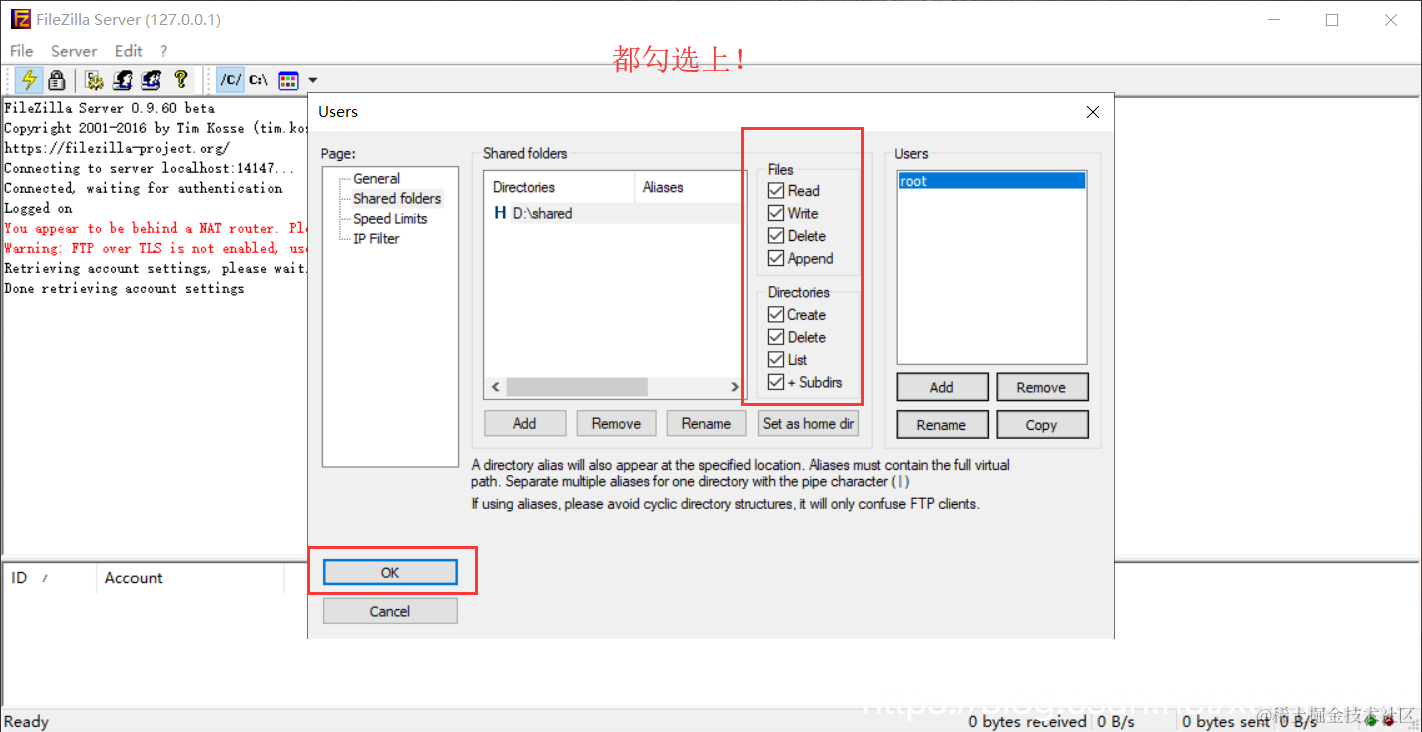Click the FileZilla Server title bar logo

pyautogui.click(x=20, y=19)
